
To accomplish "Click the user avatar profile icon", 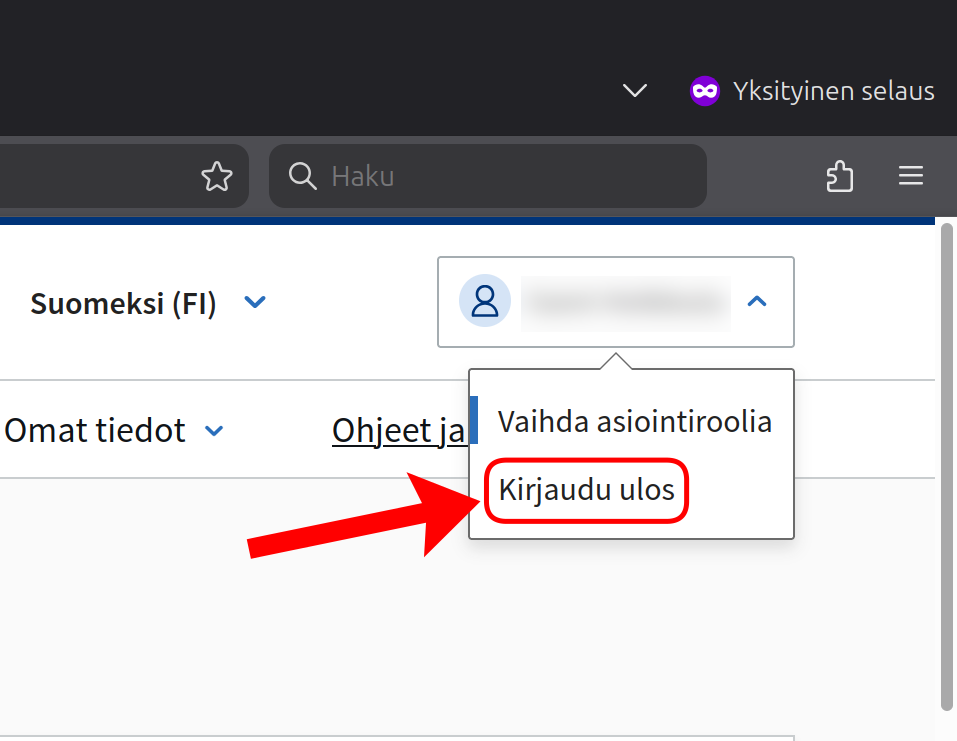I will coord(485,301).
